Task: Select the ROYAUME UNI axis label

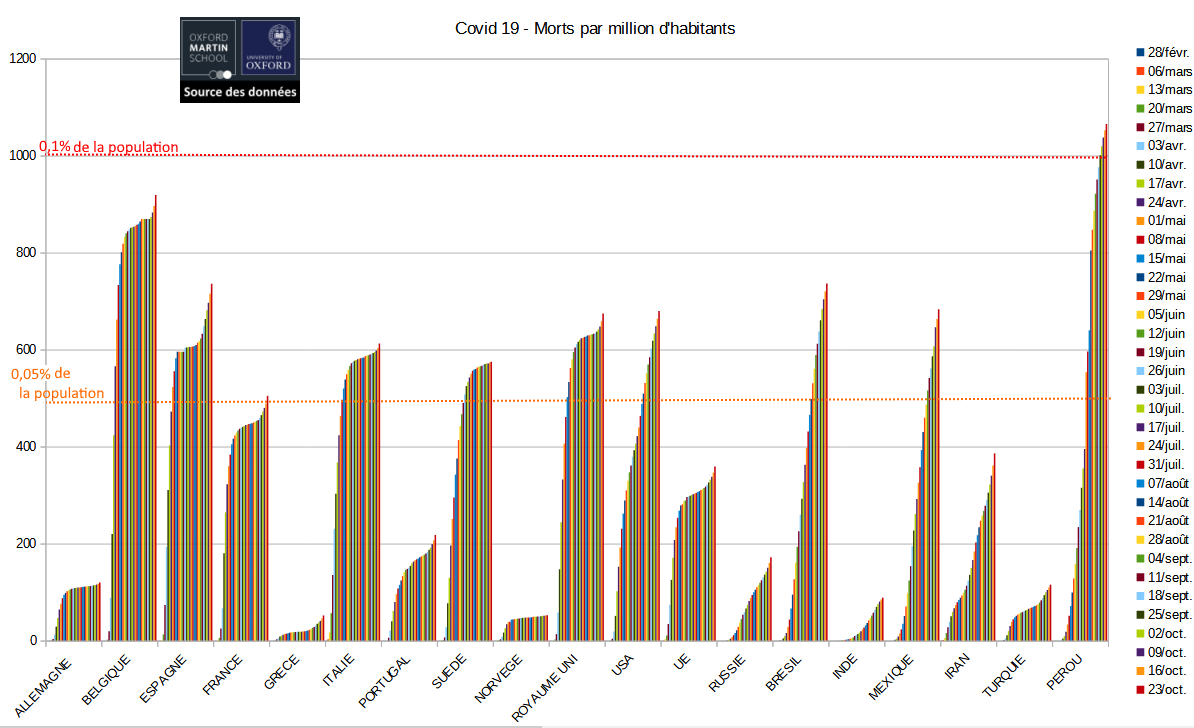Action: (546, 688)
